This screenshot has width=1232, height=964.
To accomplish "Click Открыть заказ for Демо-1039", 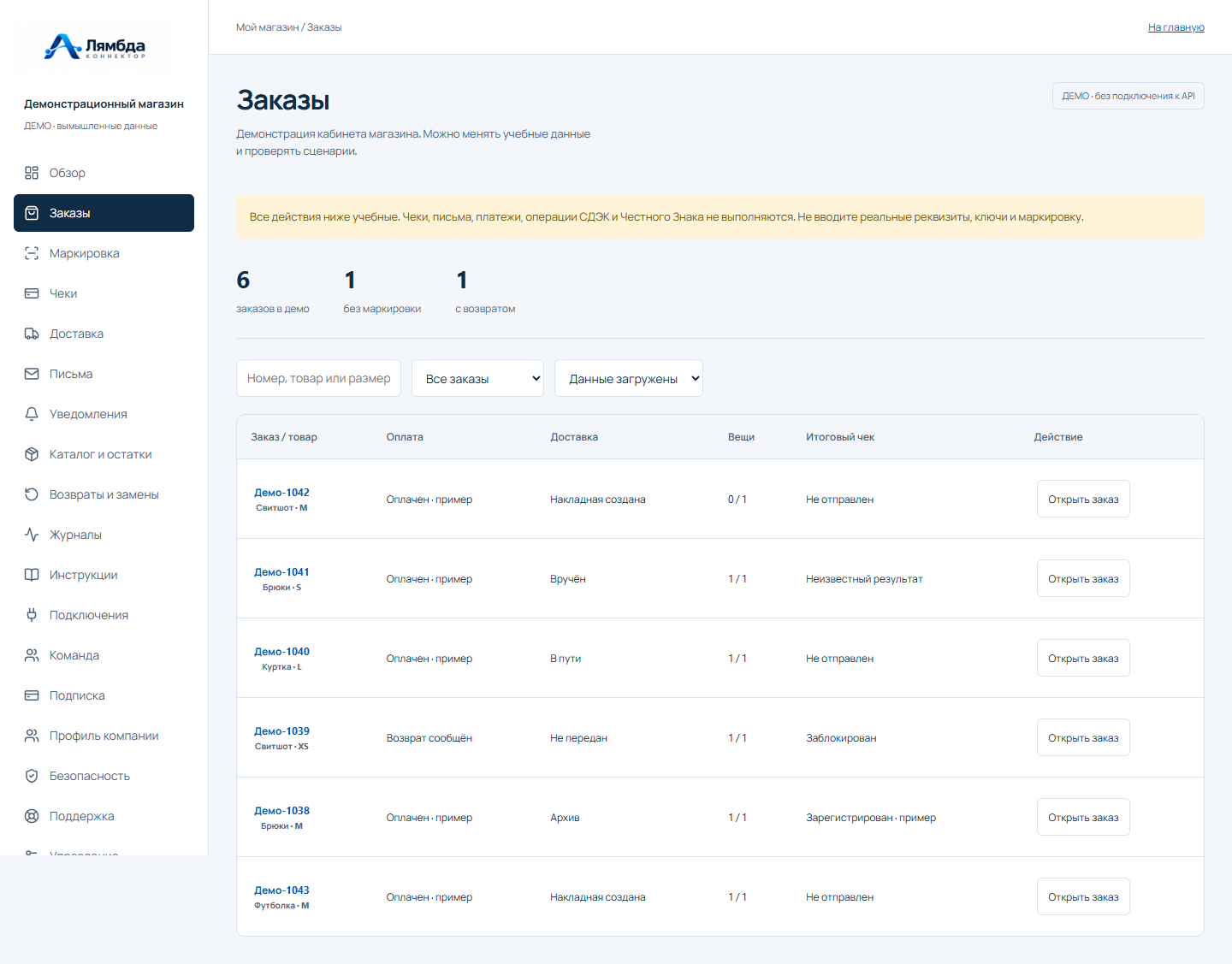I will pyautogui.click(x=1083, y=737).
